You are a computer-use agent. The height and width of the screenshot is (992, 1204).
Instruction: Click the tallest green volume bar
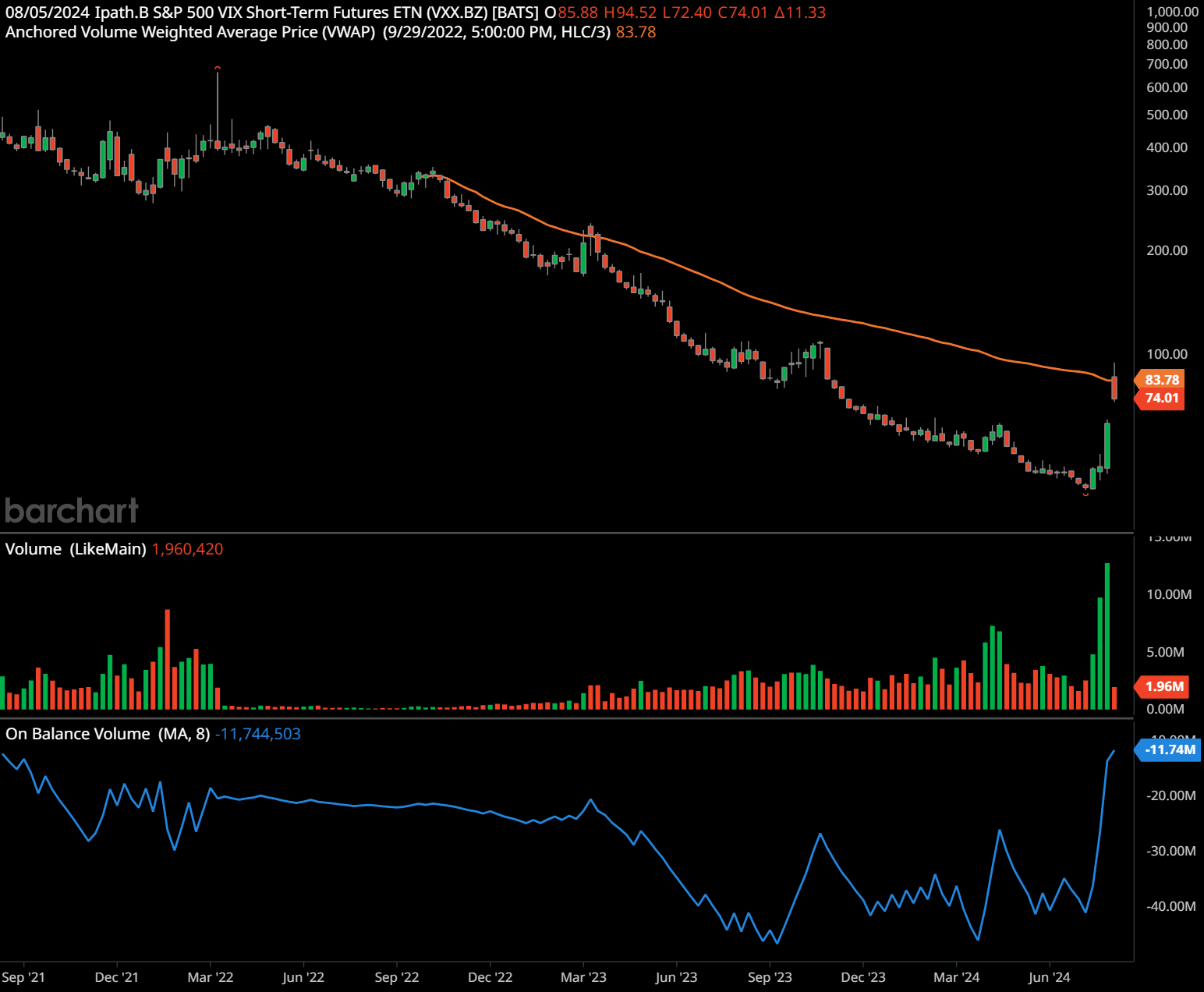1107,636
